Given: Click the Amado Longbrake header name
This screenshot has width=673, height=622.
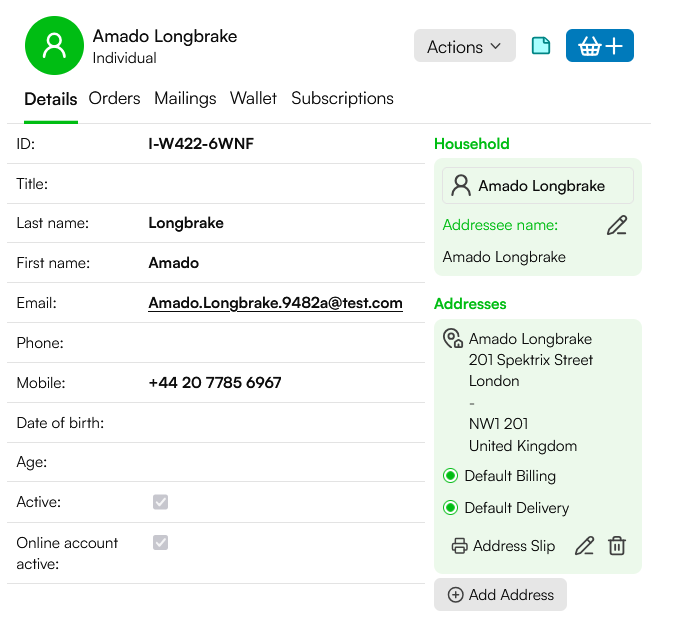Looking at the screenshot, I should [x=165, y=36].
